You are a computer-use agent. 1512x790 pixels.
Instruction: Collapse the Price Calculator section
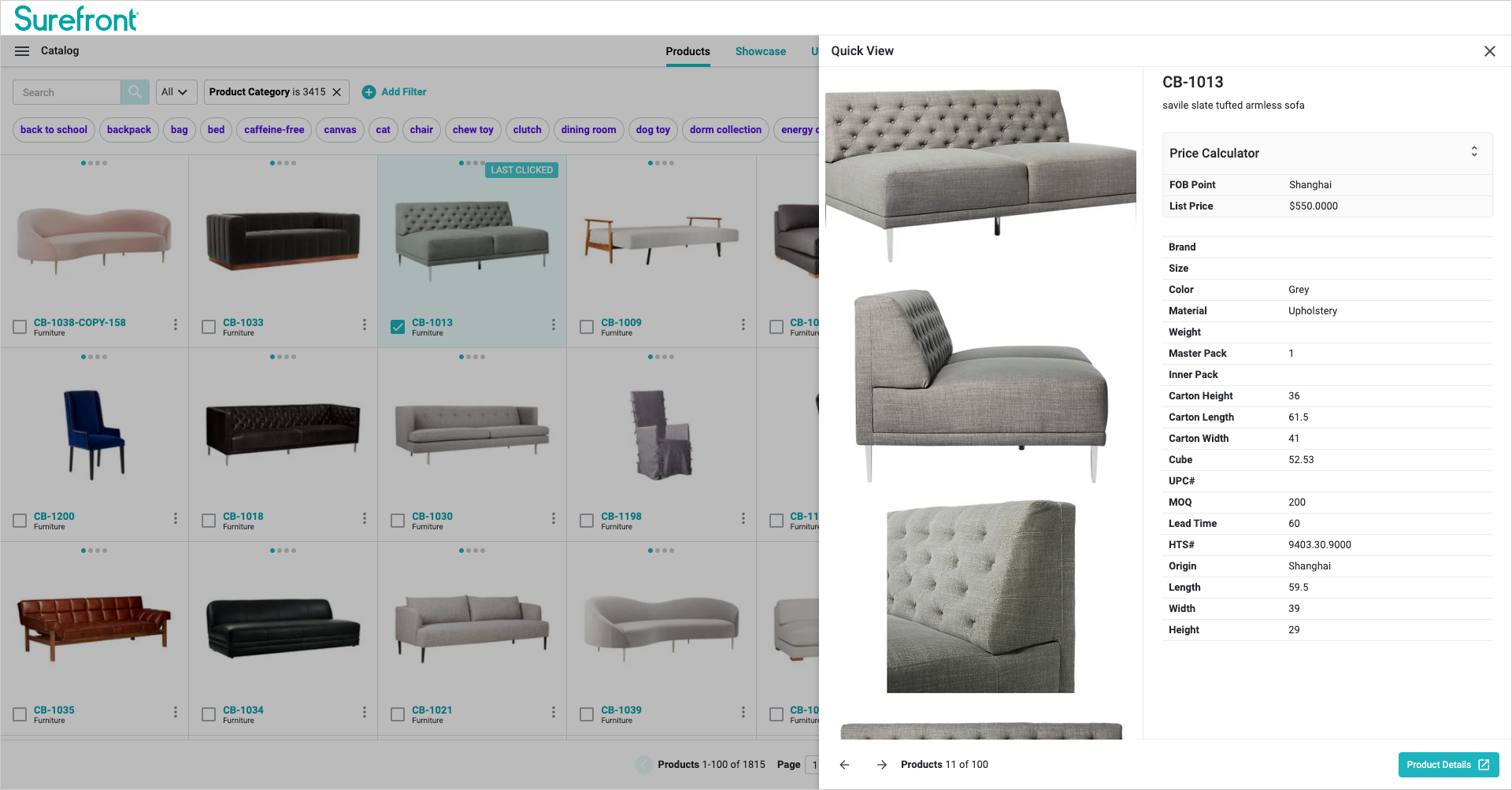pos(1474,151)
